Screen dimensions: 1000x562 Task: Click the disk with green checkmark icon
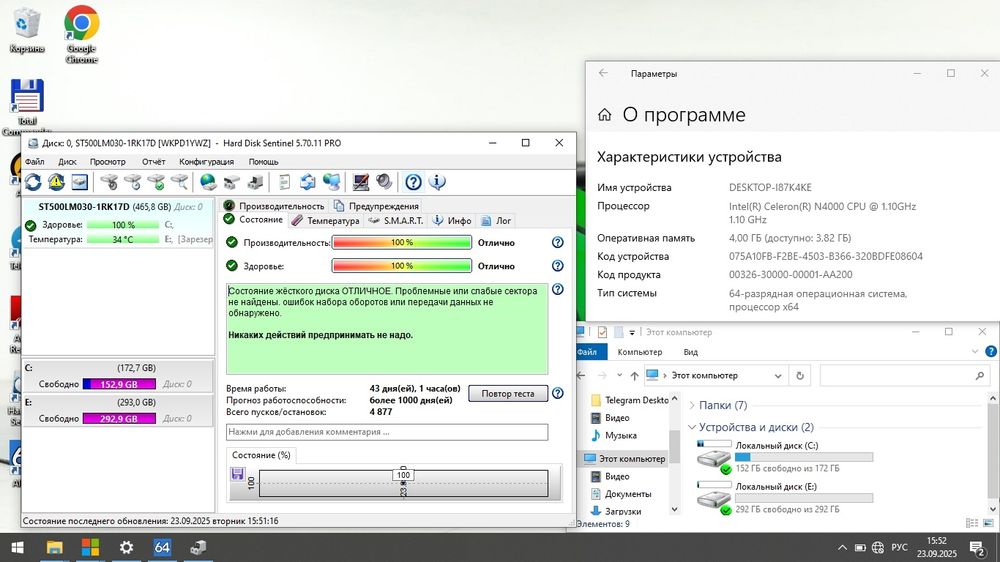pos(156,182)
